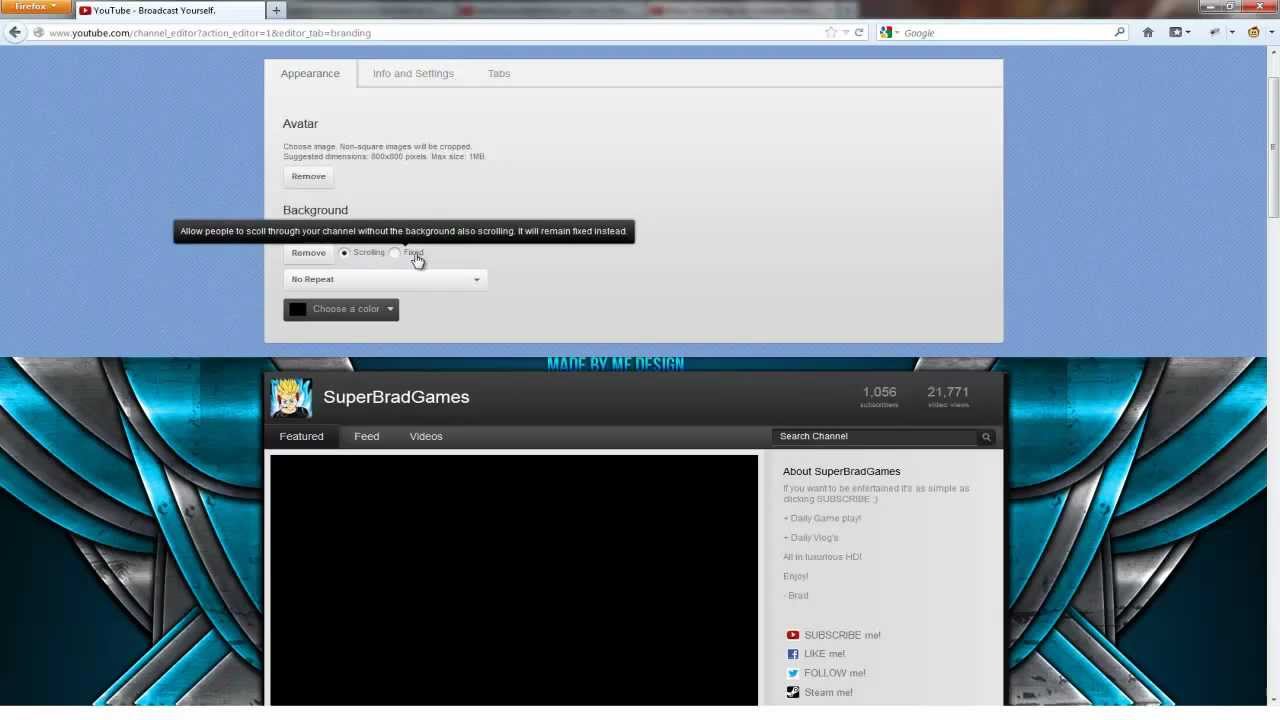Bookmark this page with the star icon

click(830, 32)
